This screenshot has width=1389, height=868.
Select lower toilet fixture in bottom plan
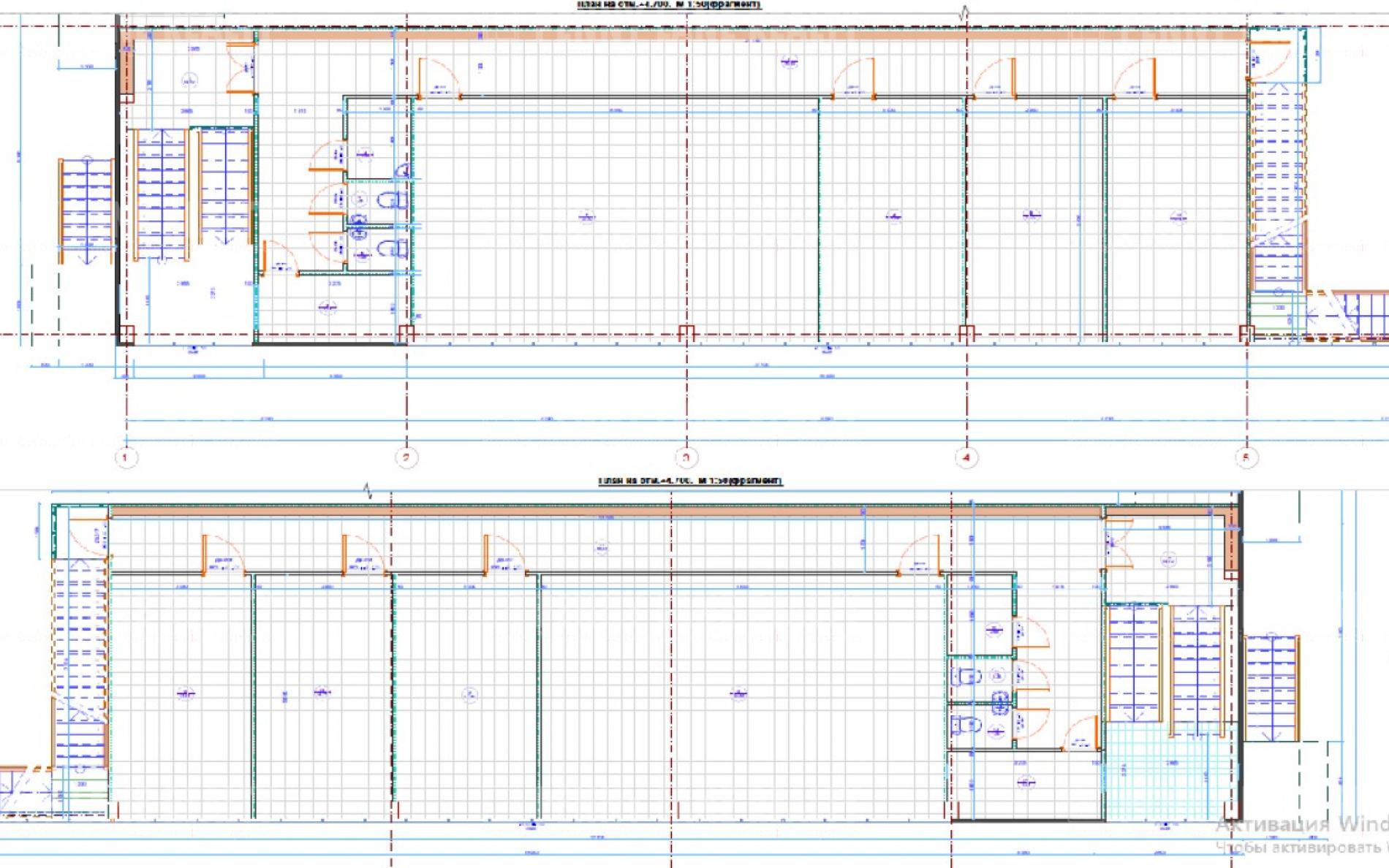(x=966, y=726)
